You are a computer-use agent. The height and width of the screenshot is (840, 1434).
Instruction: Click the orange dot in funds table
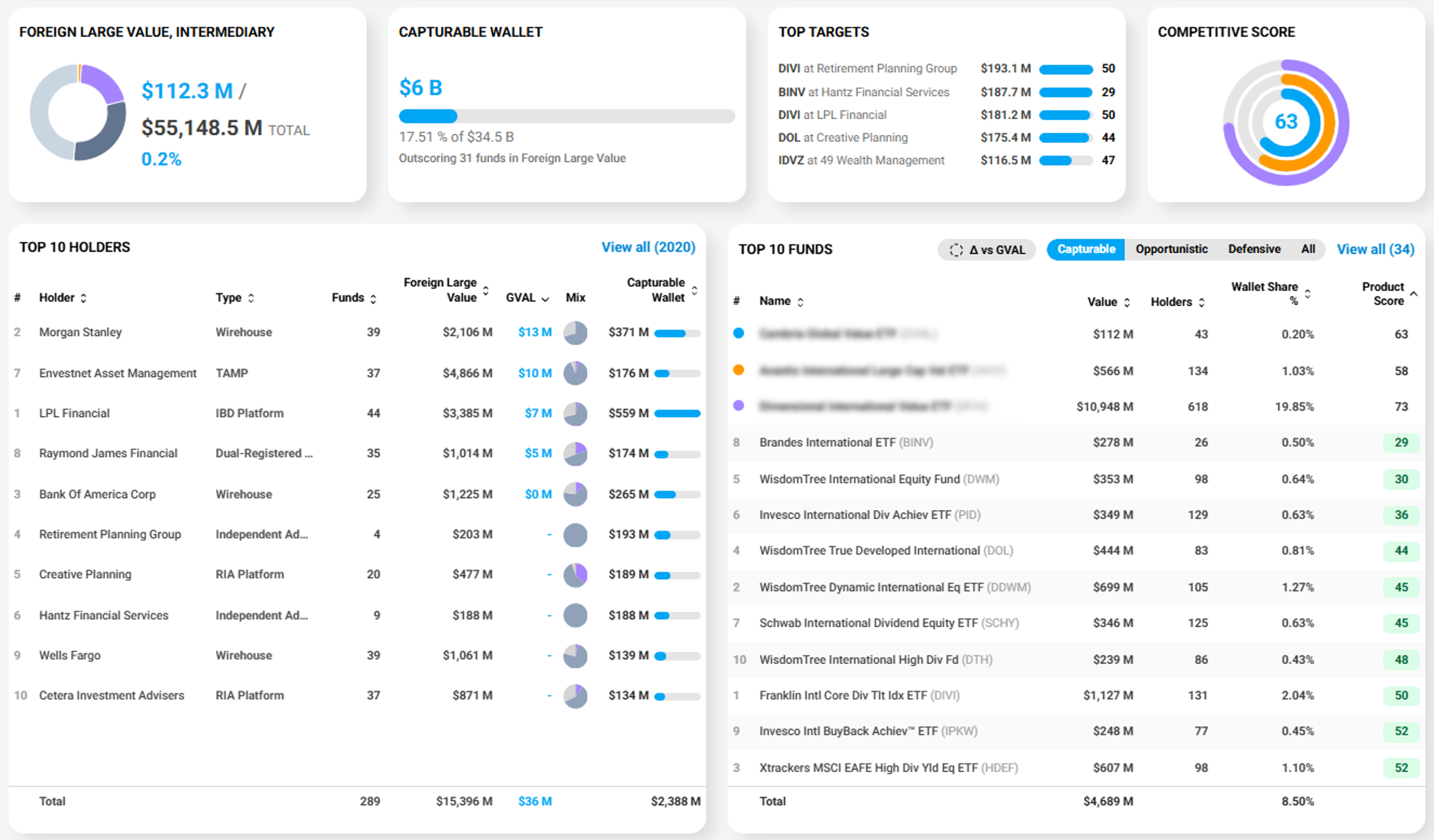[x=739, y=369]
